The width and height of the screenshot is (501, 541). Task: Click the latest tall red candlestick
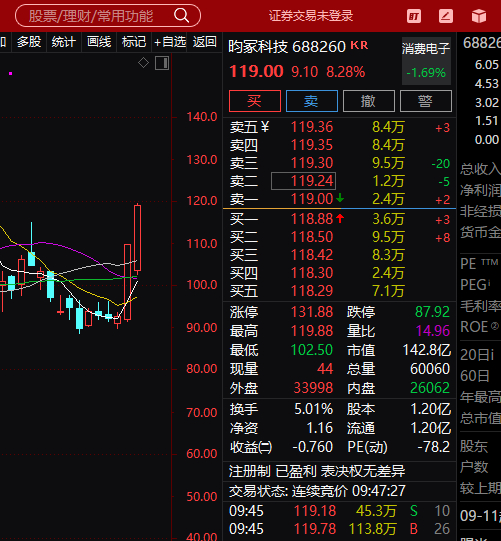(137, 238)
